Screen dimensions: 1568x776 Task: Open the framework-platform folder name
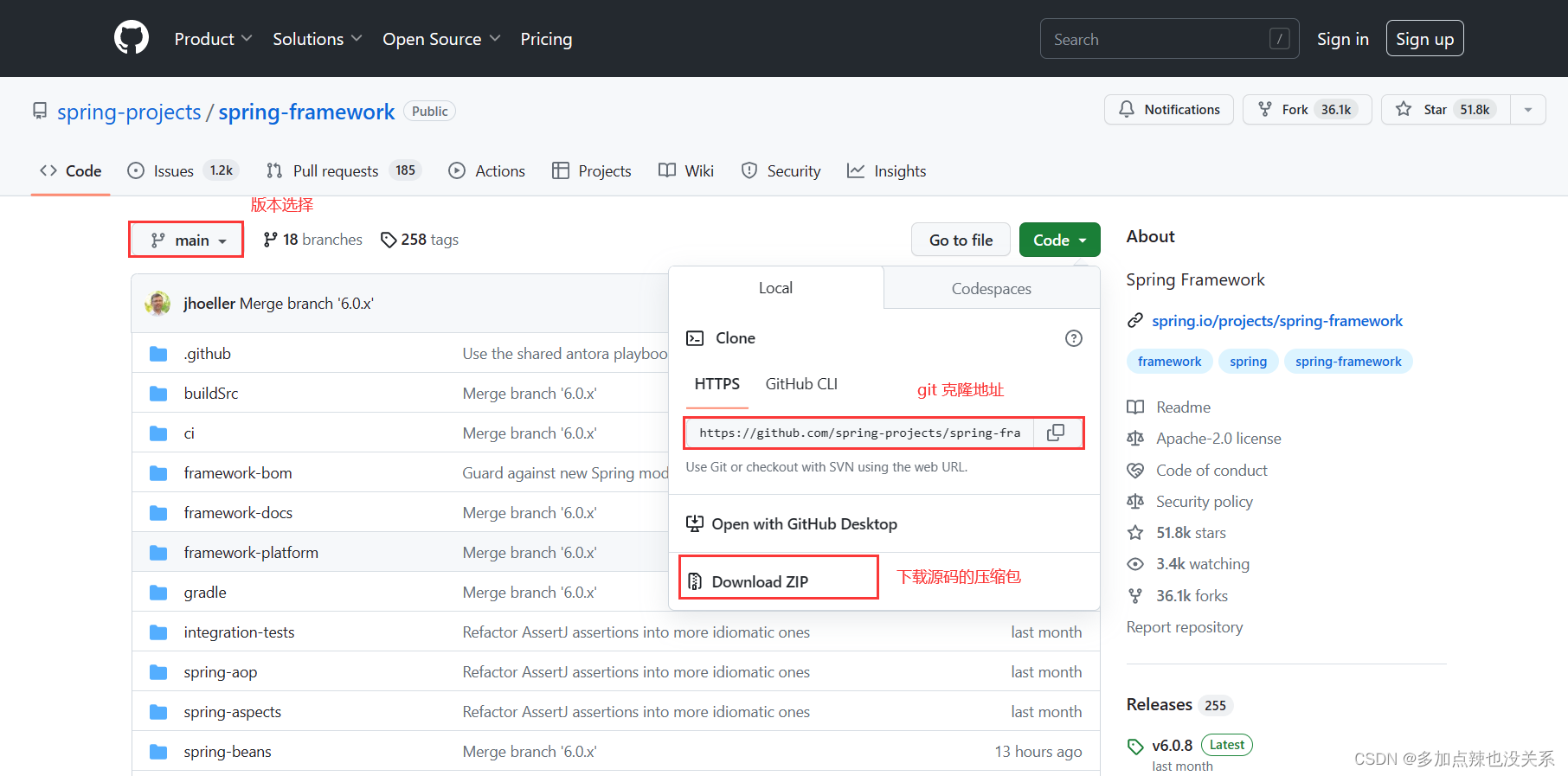251,553
